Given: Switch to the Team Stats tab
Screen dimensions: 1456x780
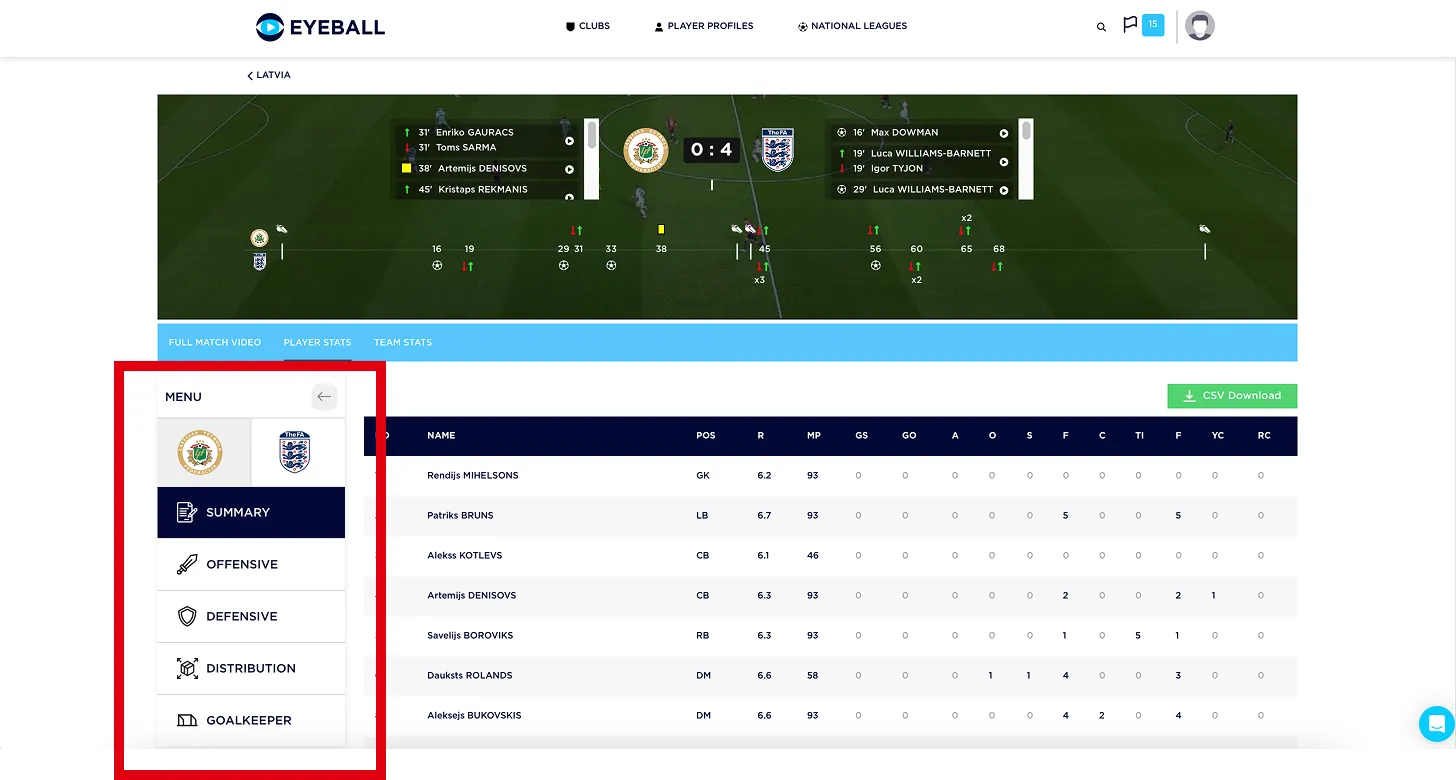Looking at the screenshot, I should point(403,343).
